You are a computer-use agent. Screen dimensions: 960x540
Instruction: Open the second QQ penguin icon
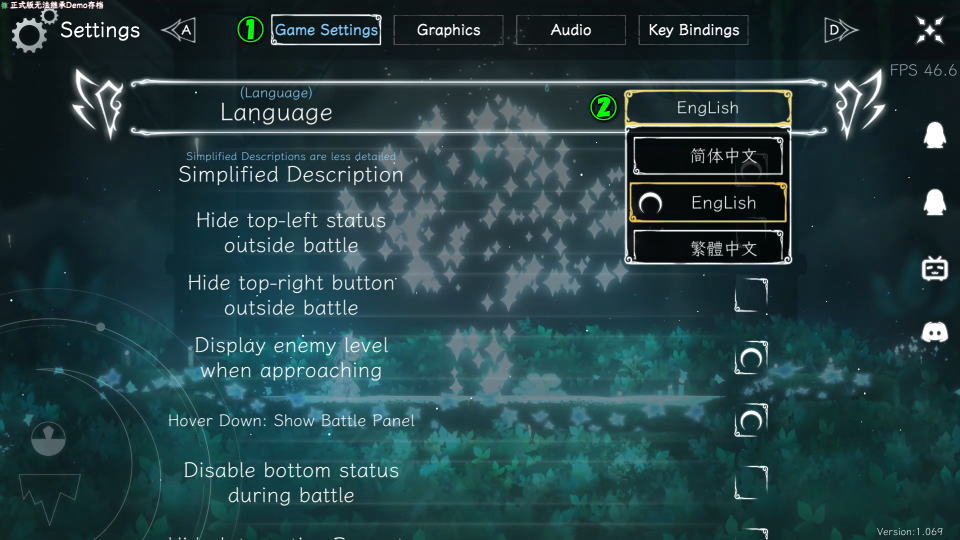coord(934,202)
